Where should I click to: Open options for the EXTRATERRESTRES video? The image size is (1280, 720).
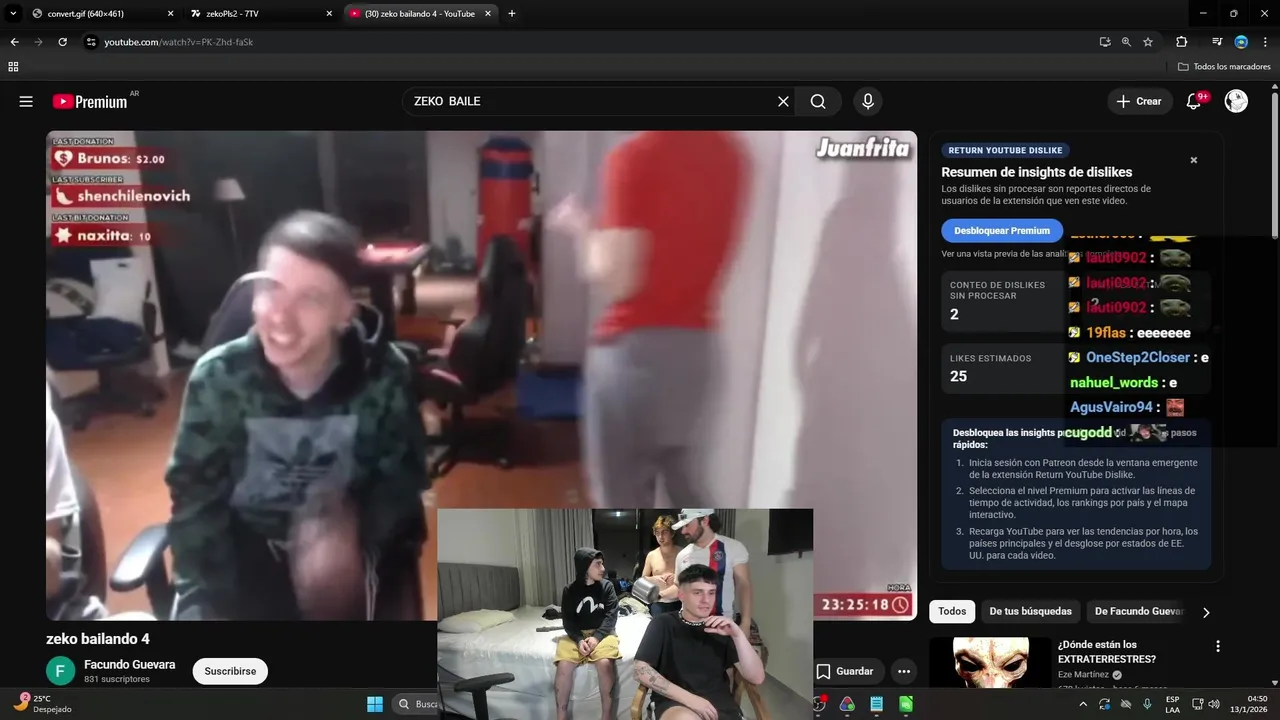click(x=1217, y=646)
